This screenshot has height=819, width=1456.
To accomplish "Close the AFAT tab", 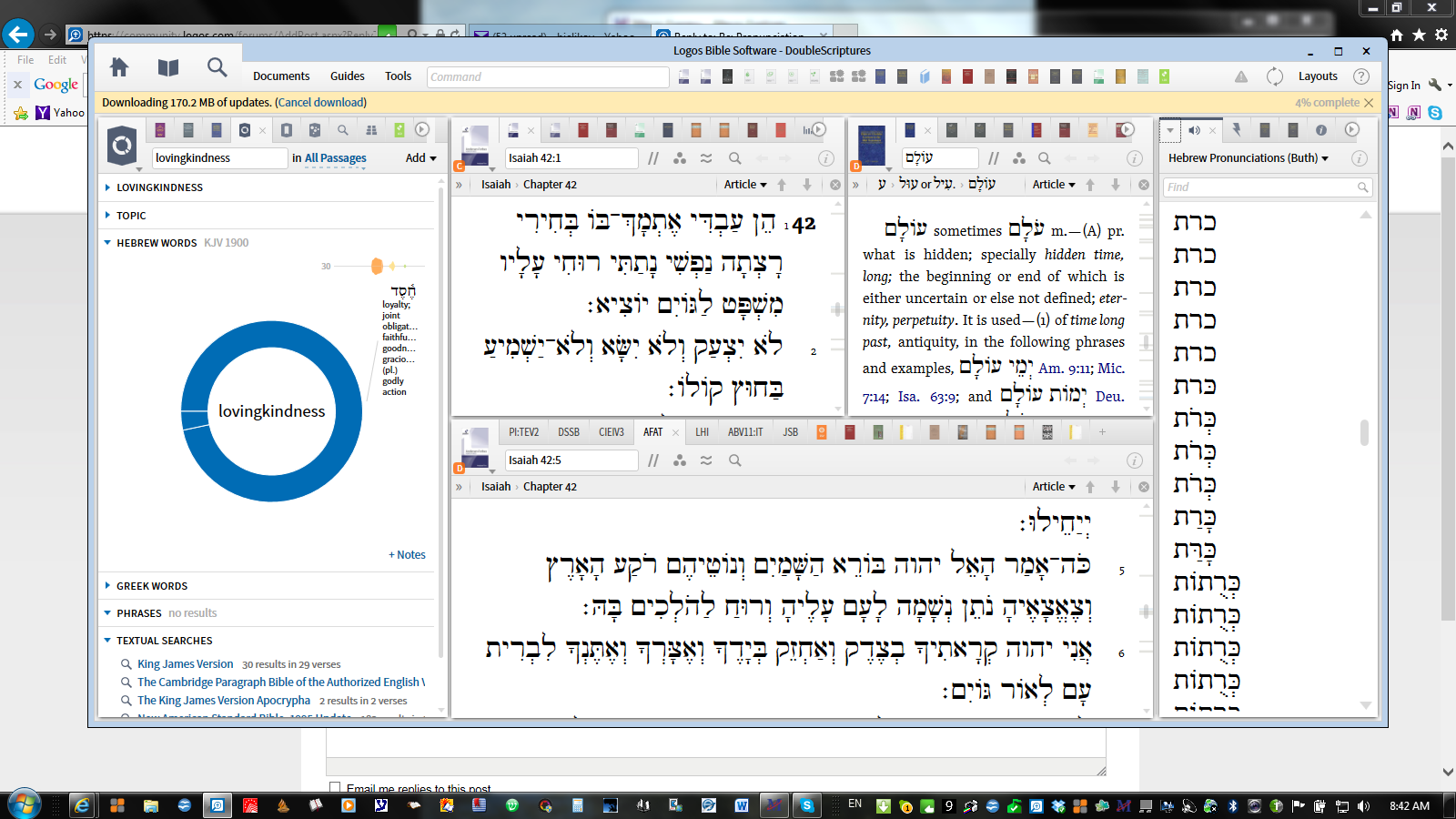I will [675, 433].
